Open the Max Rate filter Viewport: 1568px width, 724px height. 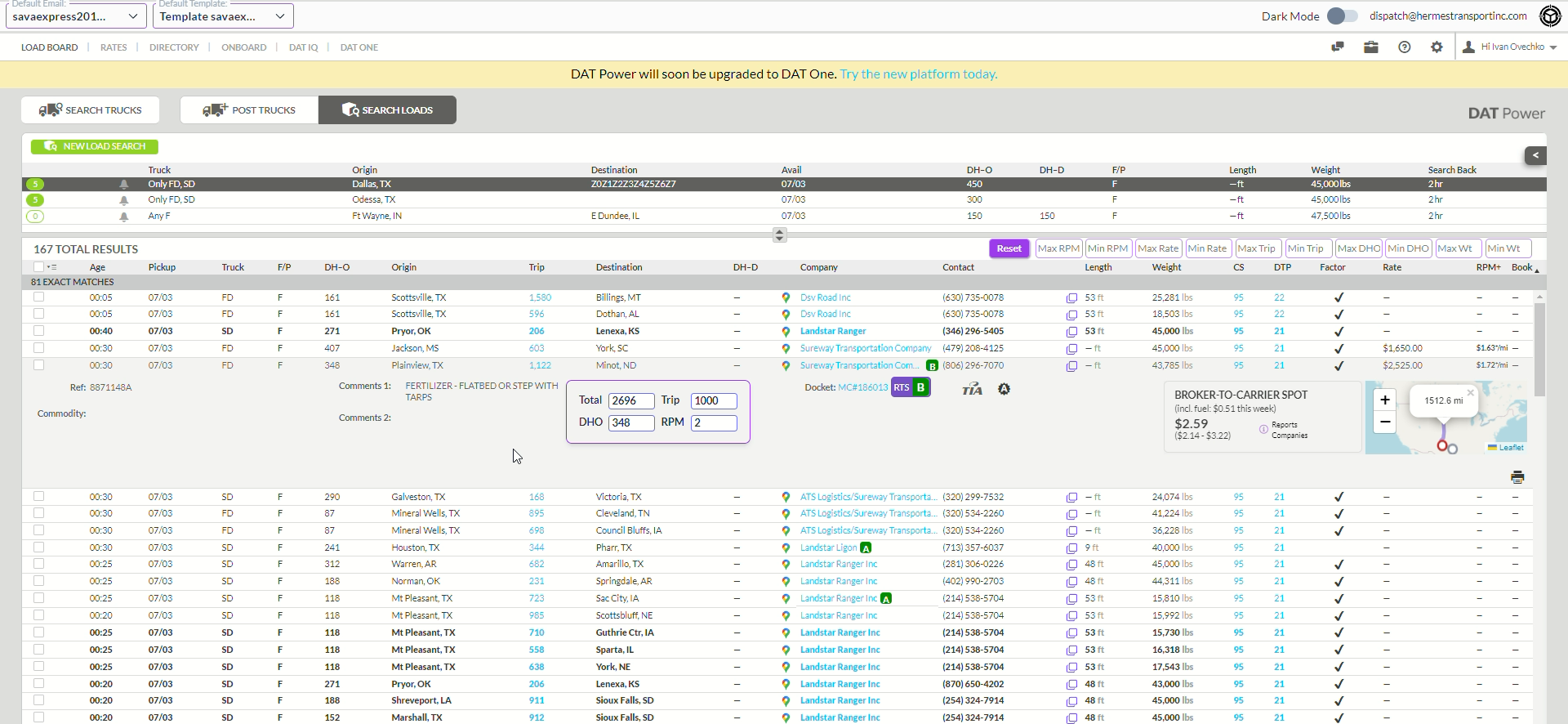click(x=1159, y=248)
